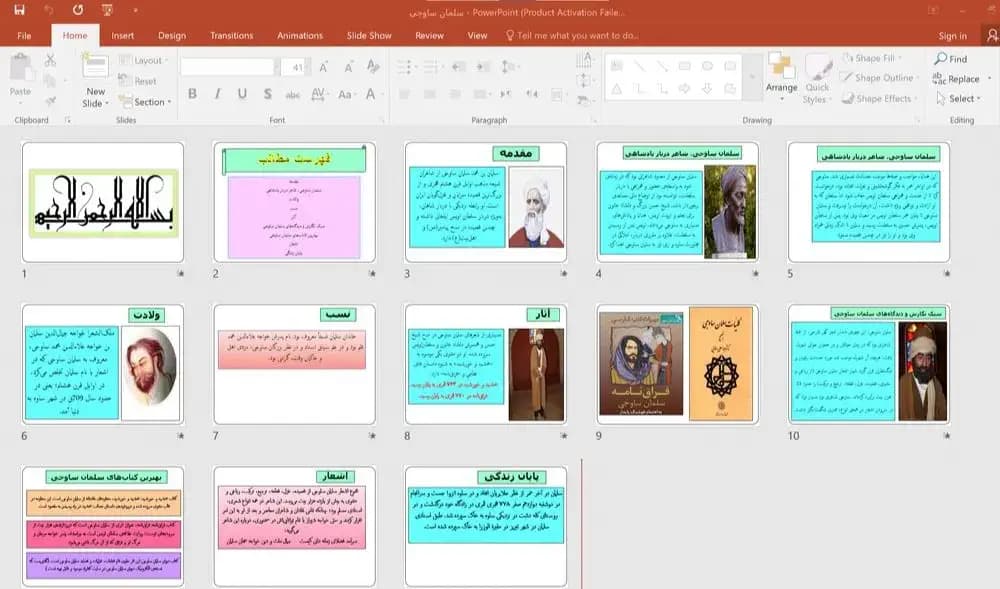Click the Paste clipboard icon
Image resolution: width=1000 pixels, height=589 pixels.
(x=20, y=67)
